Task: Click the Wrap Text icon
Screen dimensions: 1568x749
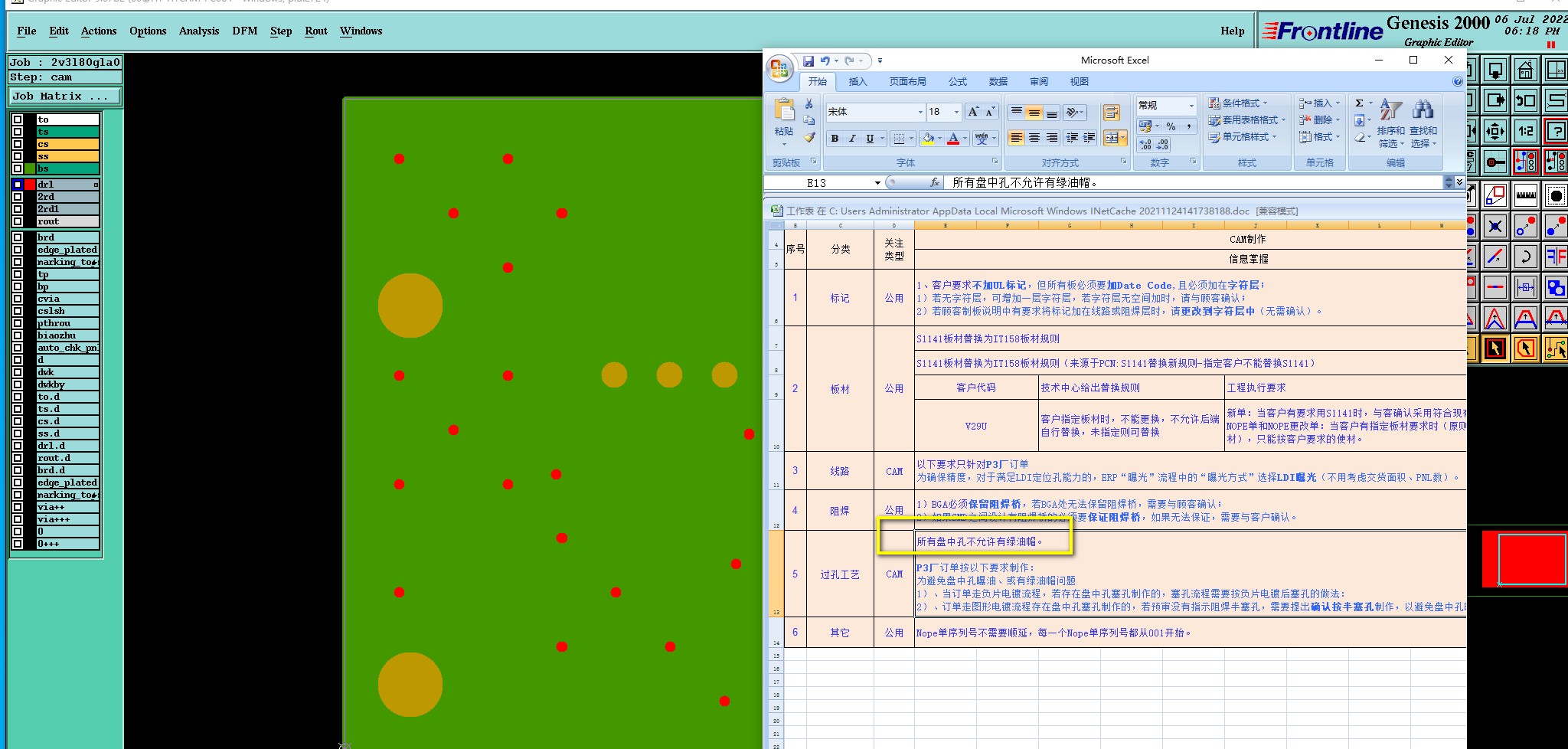Action: 1111,113
